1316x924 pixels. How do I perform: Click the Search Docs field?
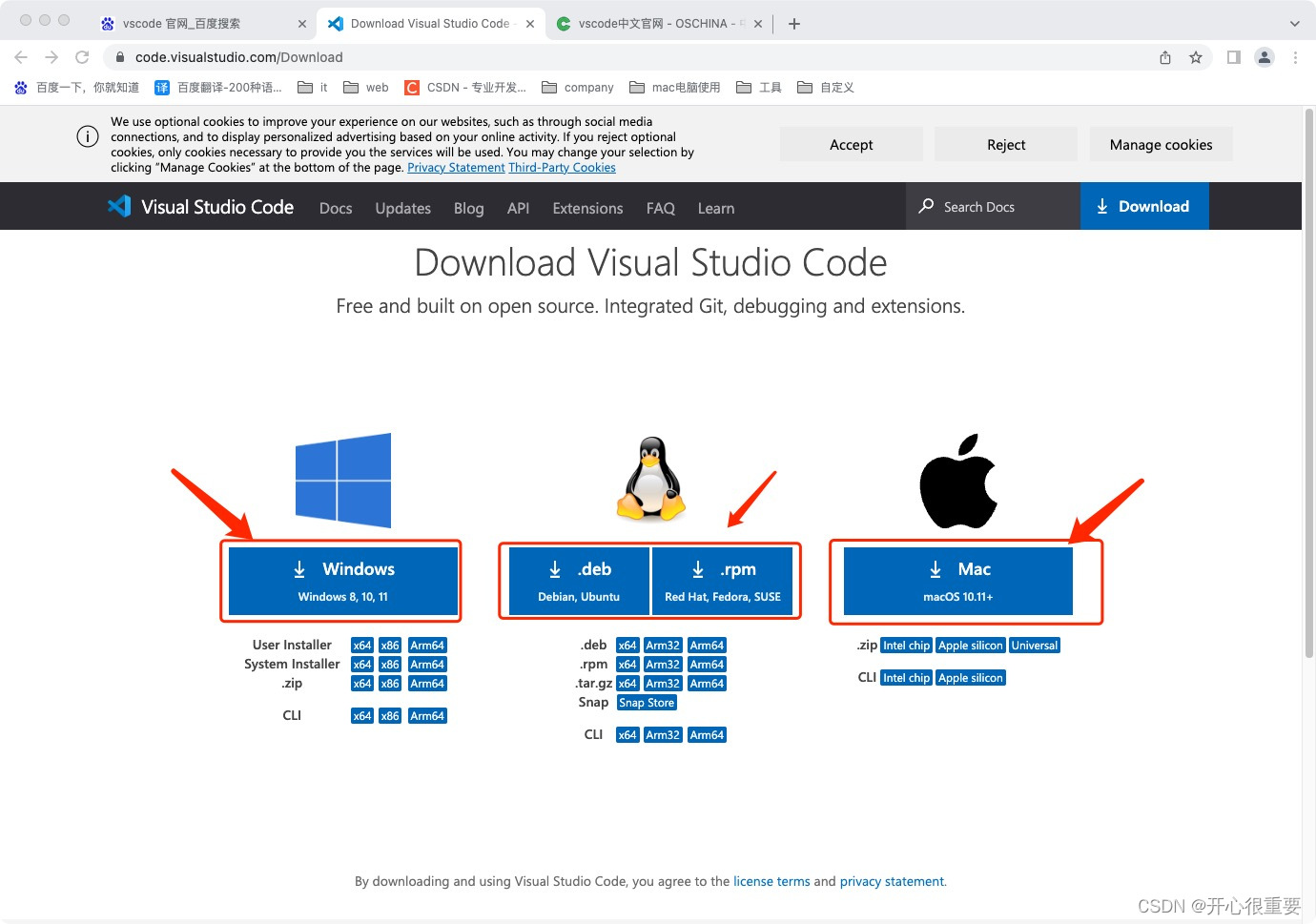tap(993, 206)
